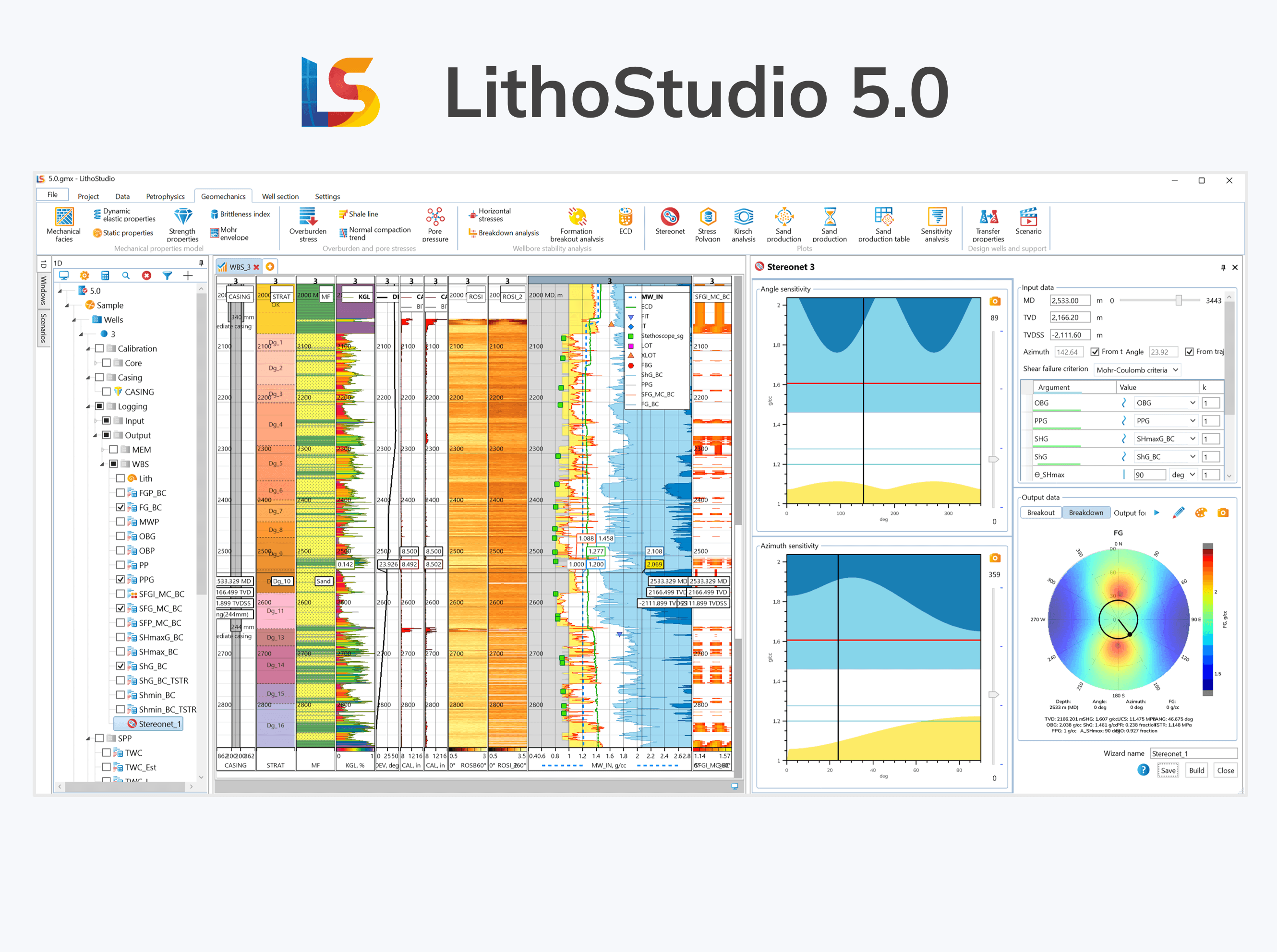Open Normal compaction trend tool
Image resolution: width=1277 pixels, height=952 pixels.
point(375,233)
